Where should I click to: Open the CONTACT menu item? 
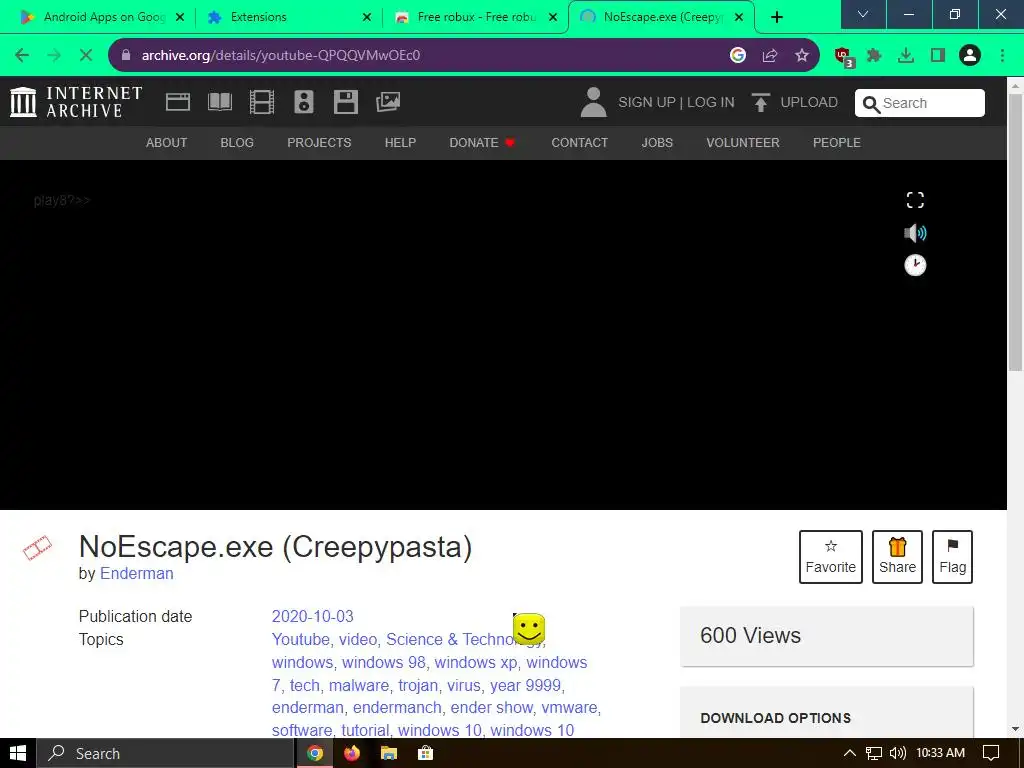click(x=579, y=142)
